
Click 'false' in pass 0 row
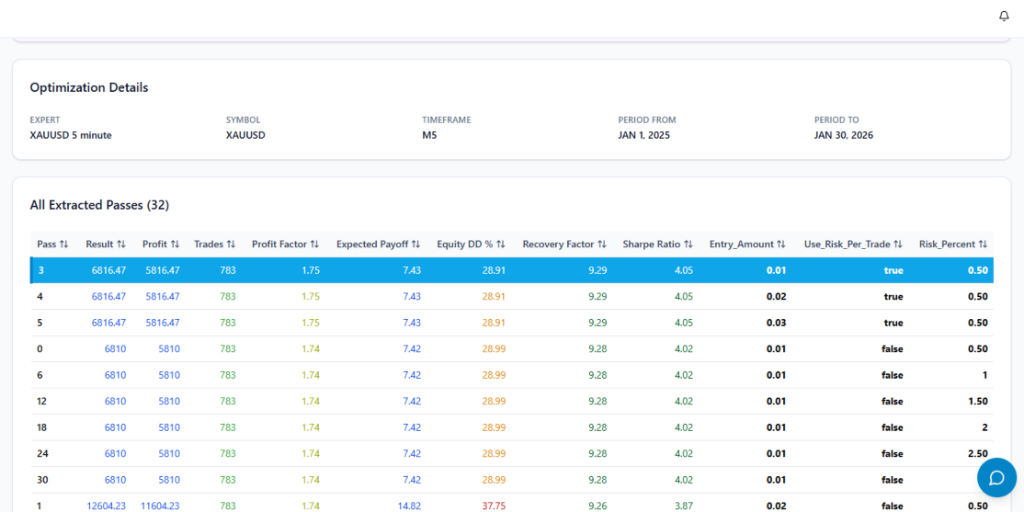[x=892, y=349]
